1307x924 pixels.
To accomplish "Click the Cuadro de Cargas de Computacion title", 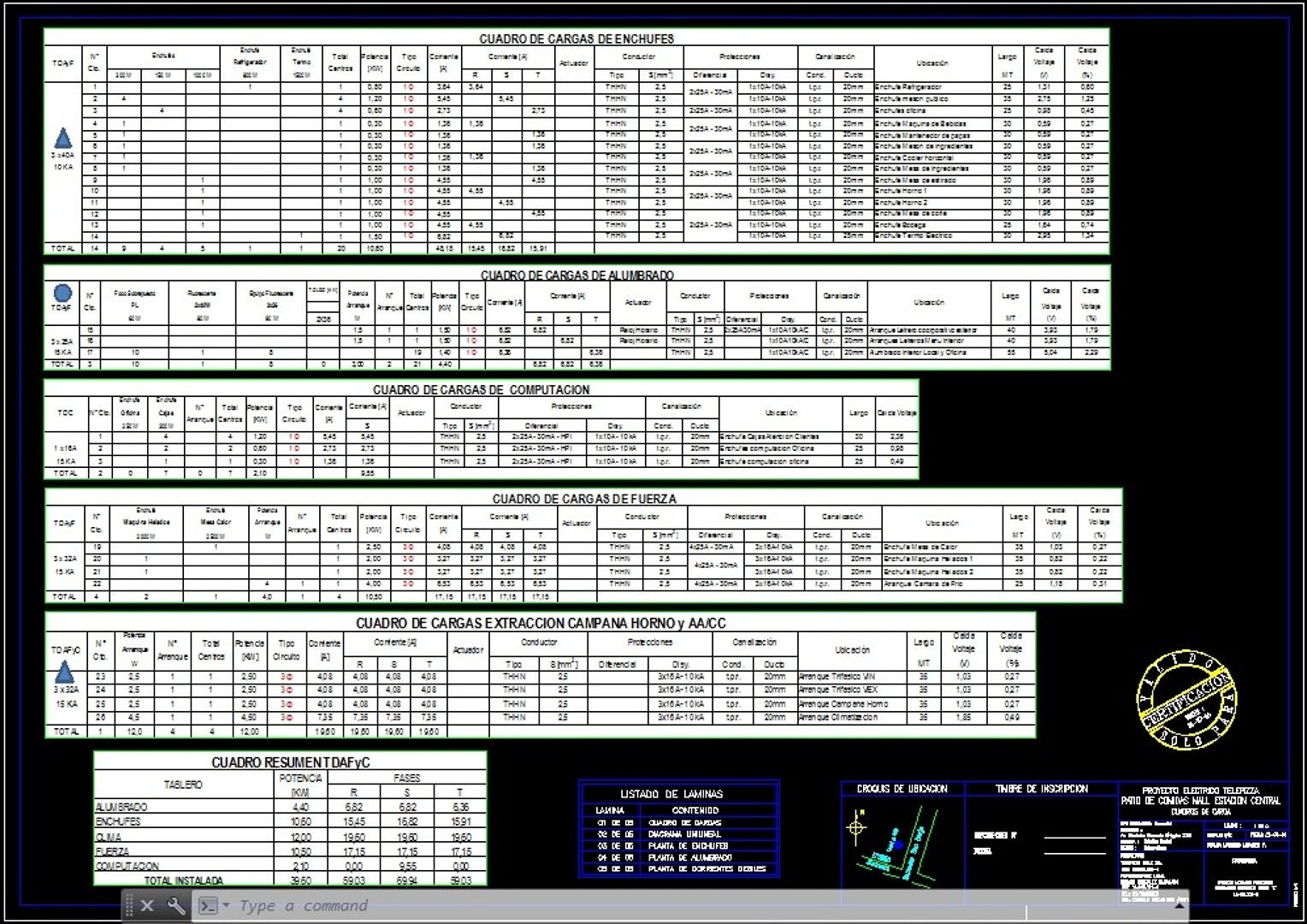I will point(481,389).
